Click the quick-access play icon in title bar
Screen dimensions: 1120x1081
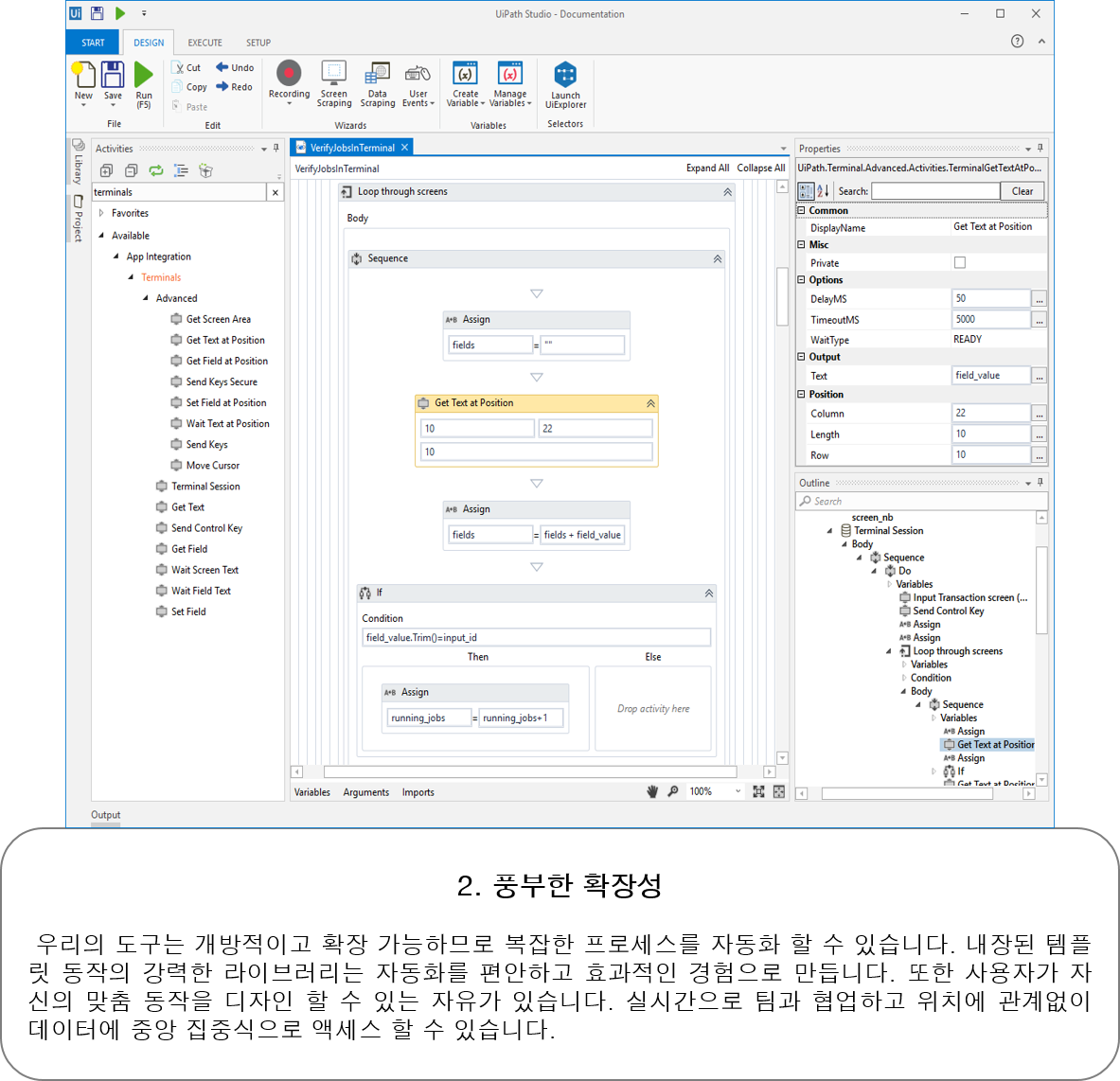tap(120, 13)
